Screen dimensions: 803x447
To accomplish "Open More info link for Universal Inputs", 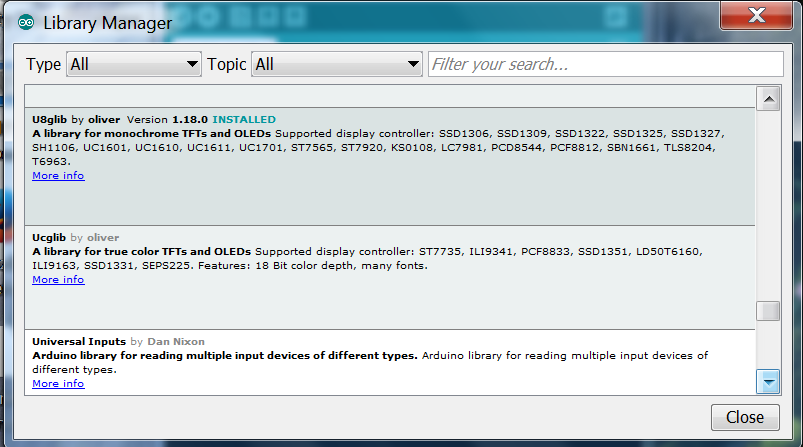I will pos(58,384).
